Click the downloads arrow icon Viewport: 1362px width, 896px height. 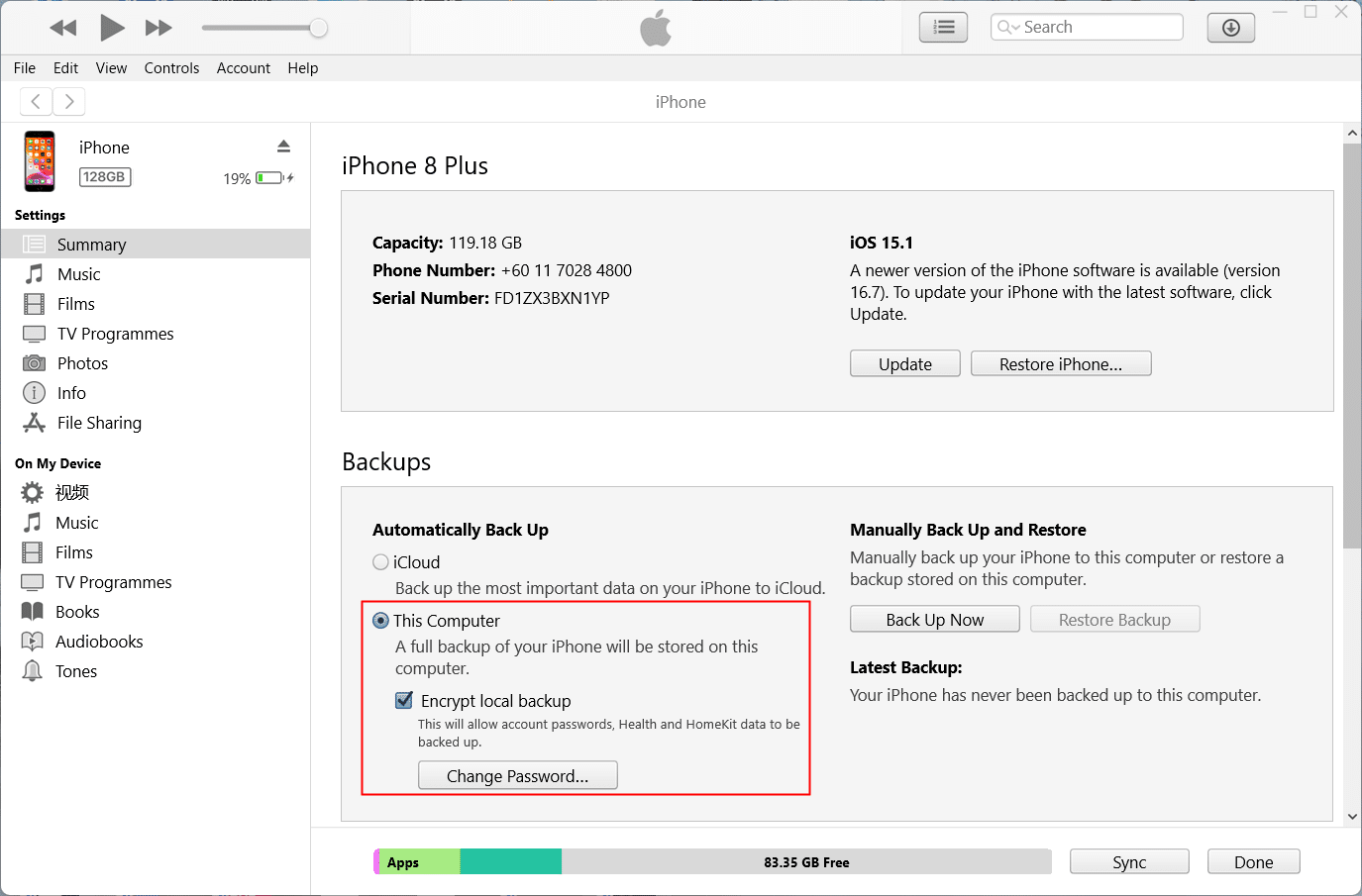coord(1231,28)
